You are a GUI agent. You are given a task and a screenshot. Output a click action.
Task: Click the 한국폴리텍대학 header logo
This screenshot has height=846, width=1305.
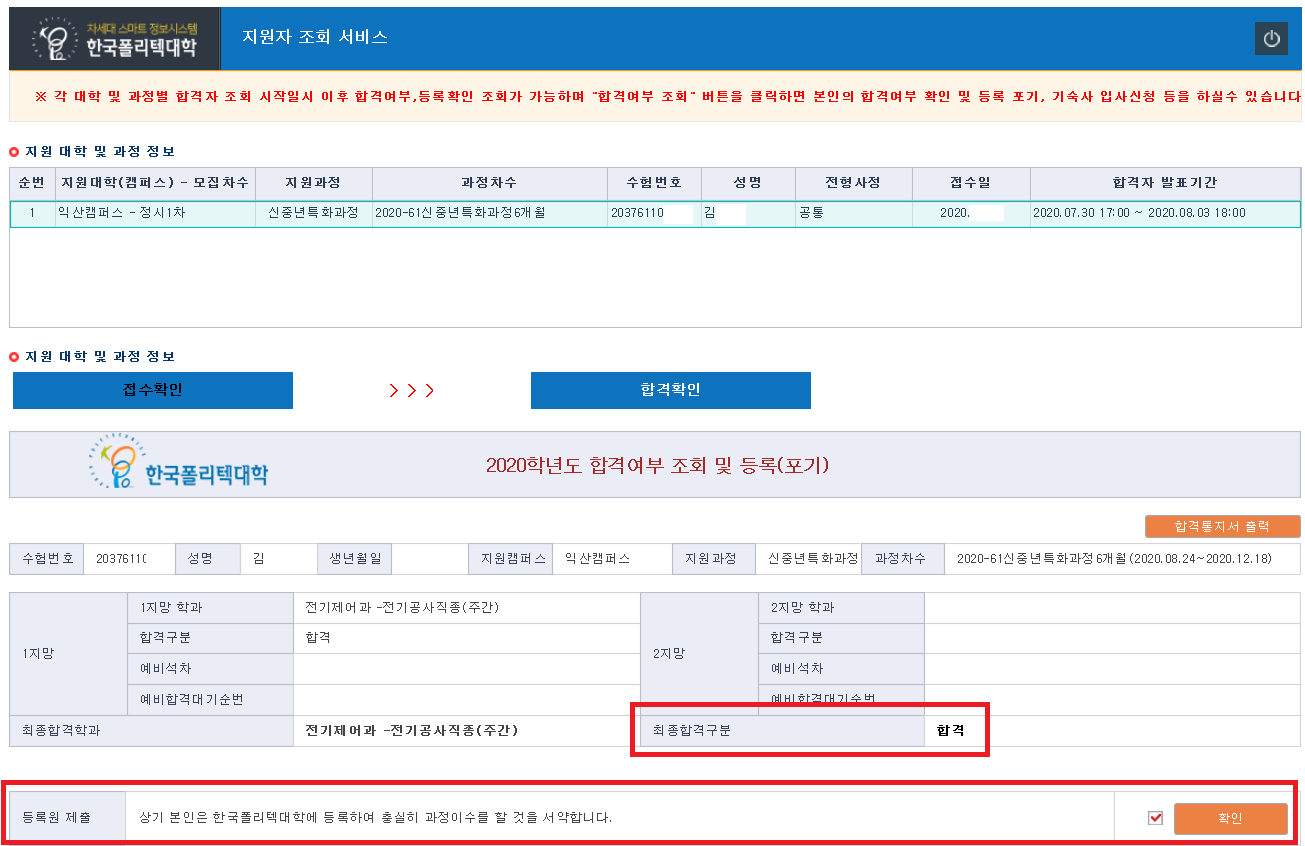tap(114, 38)
